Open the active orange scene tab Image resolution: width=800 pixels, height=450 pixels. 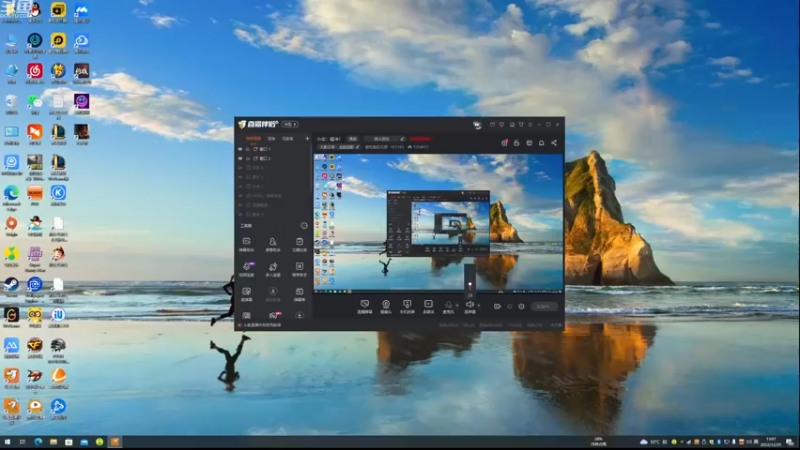(x=253, y=138)
